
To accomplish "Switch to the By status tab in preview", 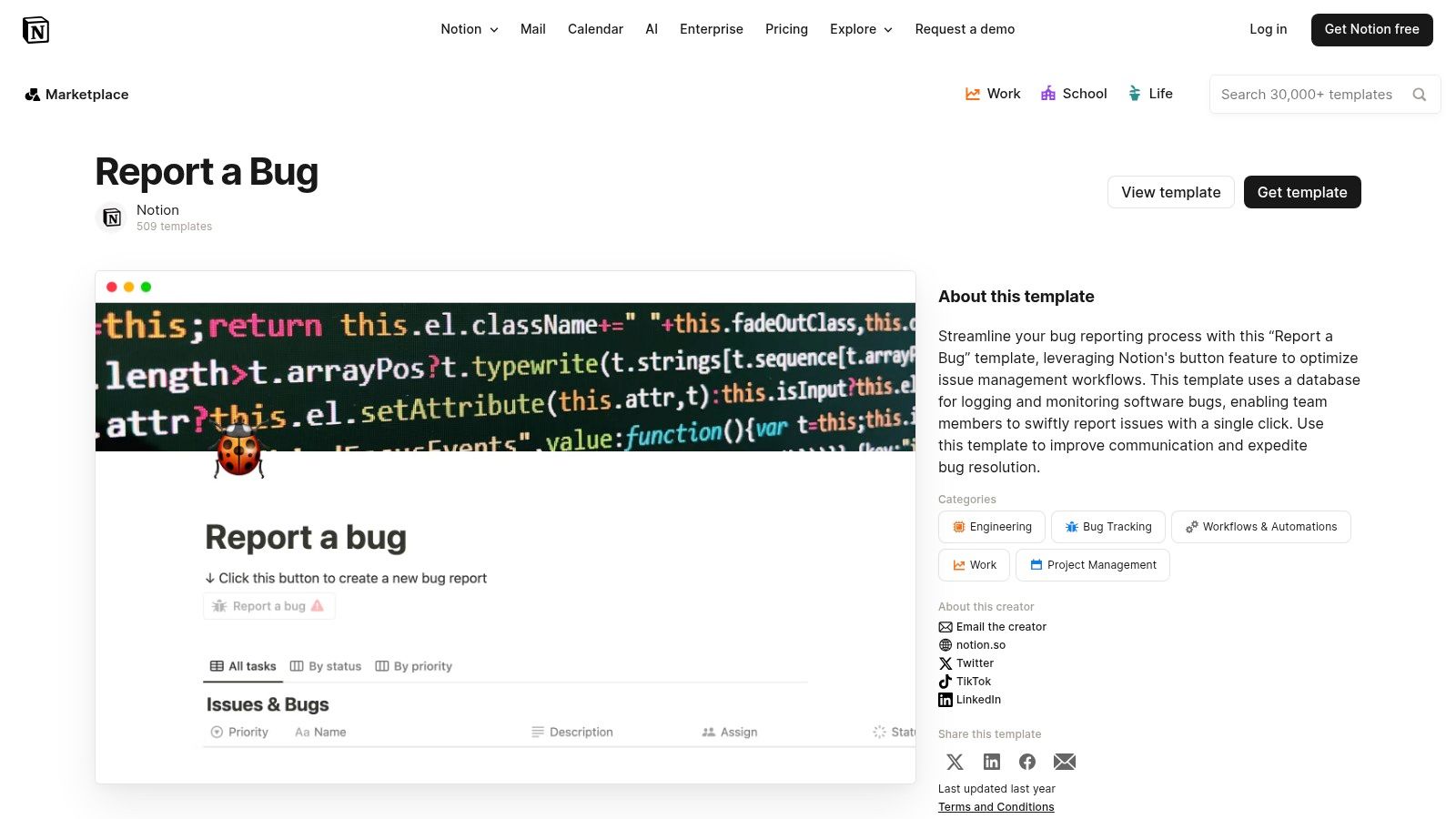I will pyautogui.click(x=325, y=665).
